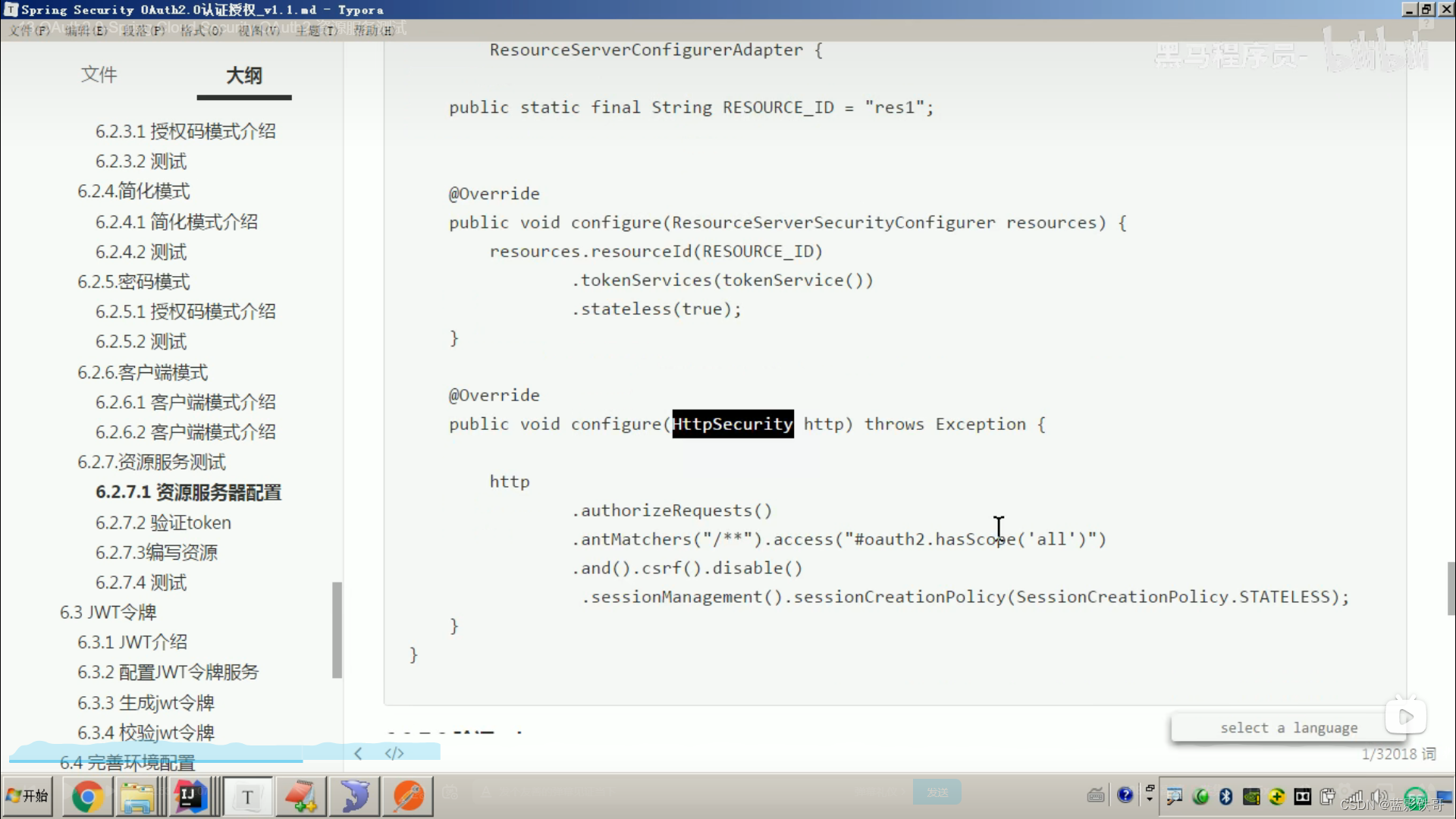Click the green globe tray icon
Image resolution: width=1456 pixels, height=819 pixels.
pos(1200,796)
